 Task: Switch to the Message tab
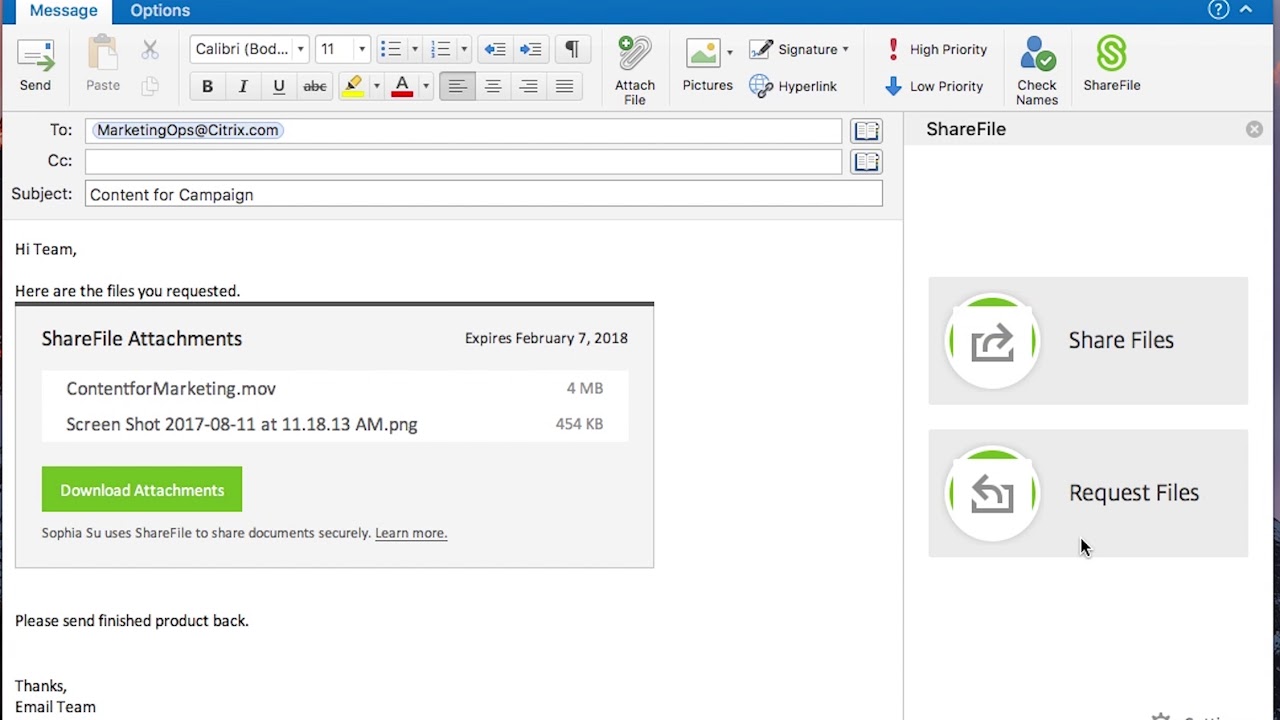[x=63, y=11]
